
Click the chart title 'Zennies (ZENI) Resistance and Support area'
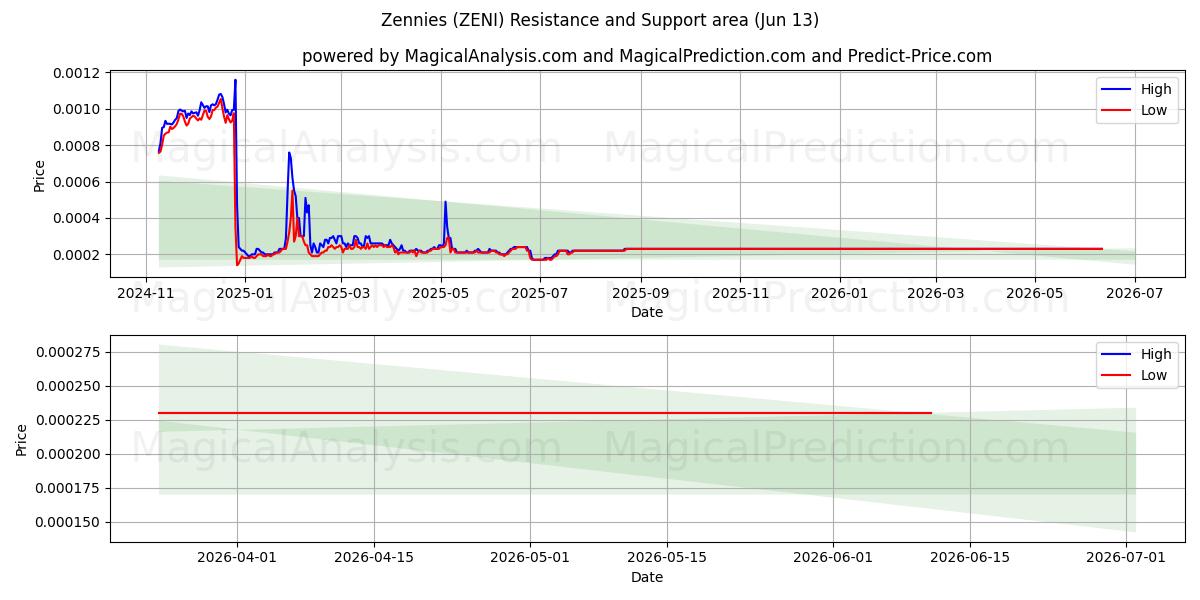pos(600,20)
